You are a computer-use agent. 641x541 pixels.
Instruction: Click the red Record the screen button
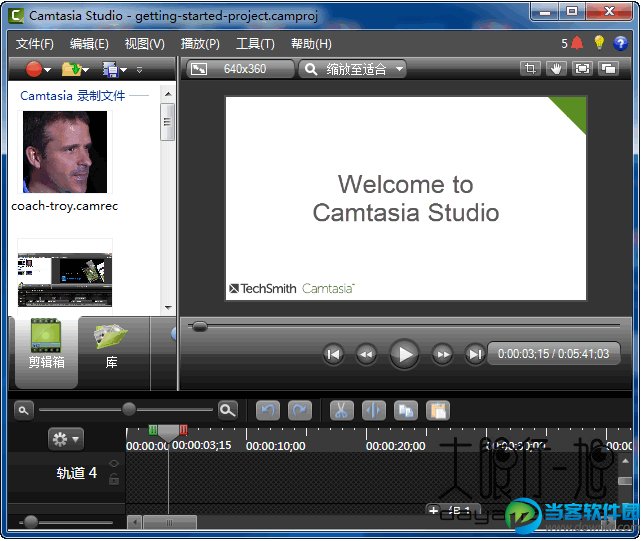click(x=34, y=69)
